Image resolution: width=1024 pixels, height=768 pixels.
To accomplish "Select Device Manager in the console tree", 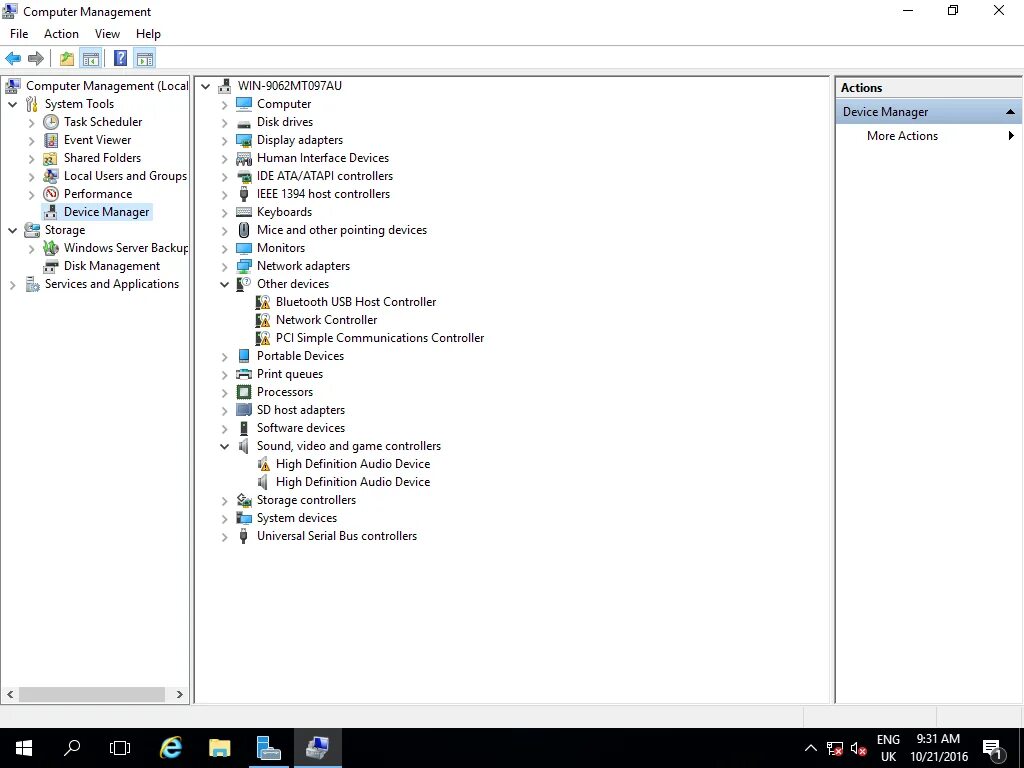I will tap(106, 212).
